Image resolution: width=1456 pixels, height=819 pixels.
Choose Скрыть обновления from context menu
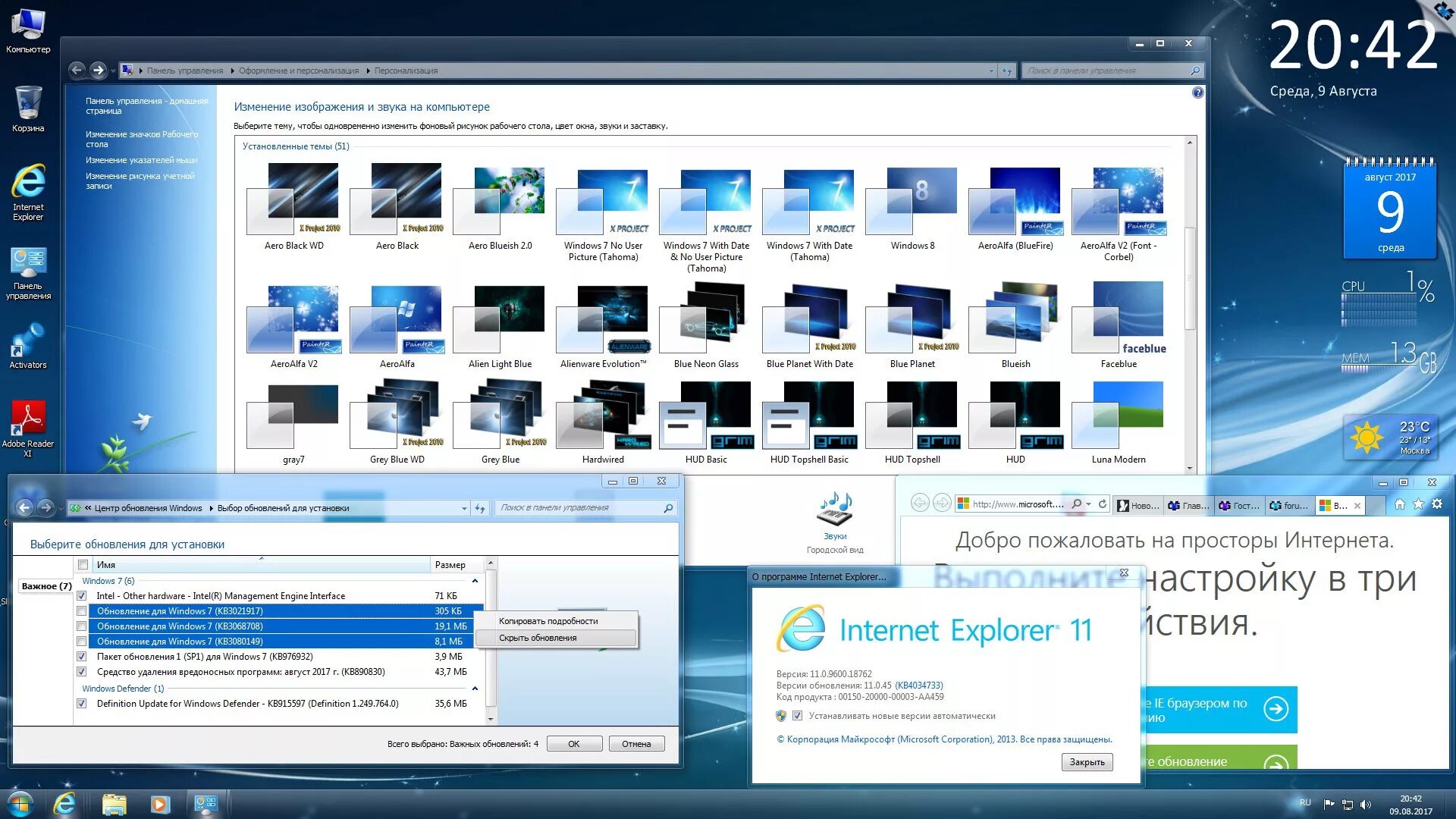tap(556, 638)
